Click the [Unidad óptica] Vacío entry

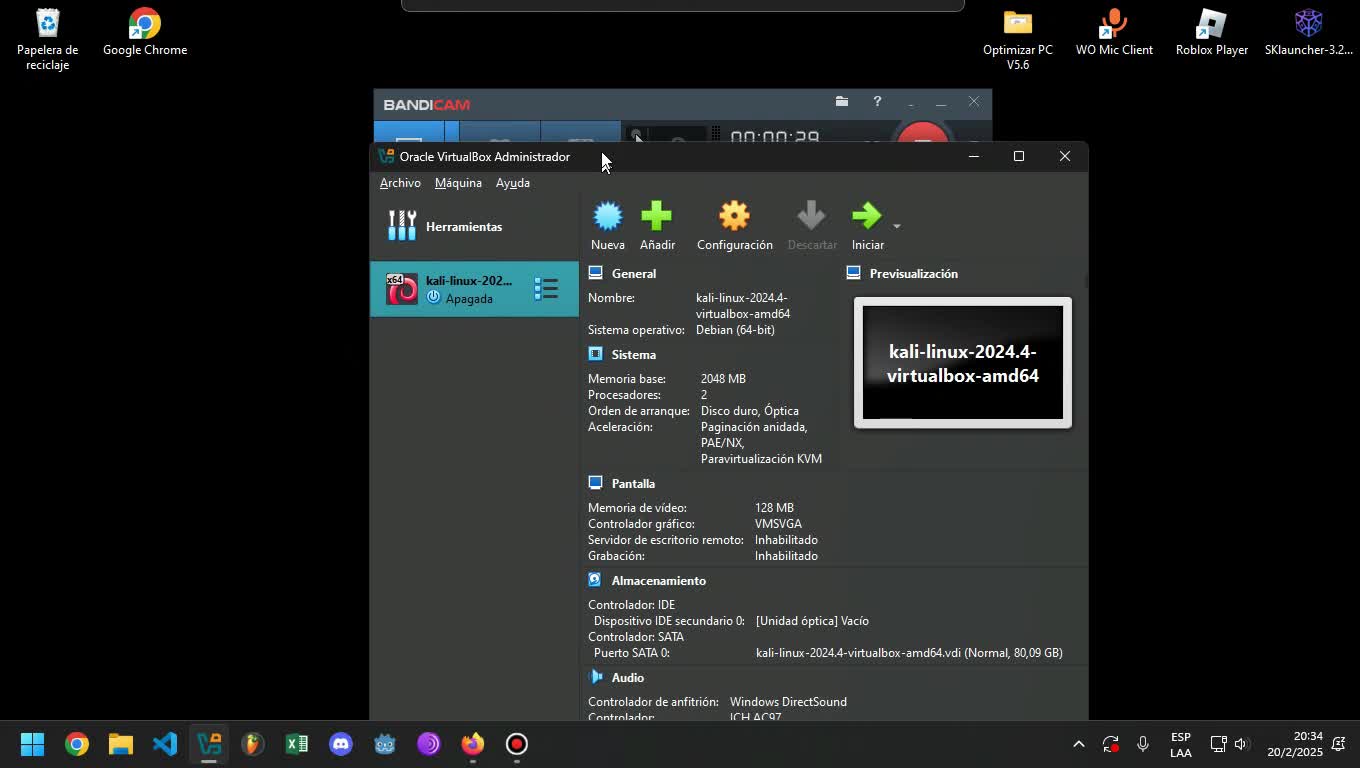(812, 621)
